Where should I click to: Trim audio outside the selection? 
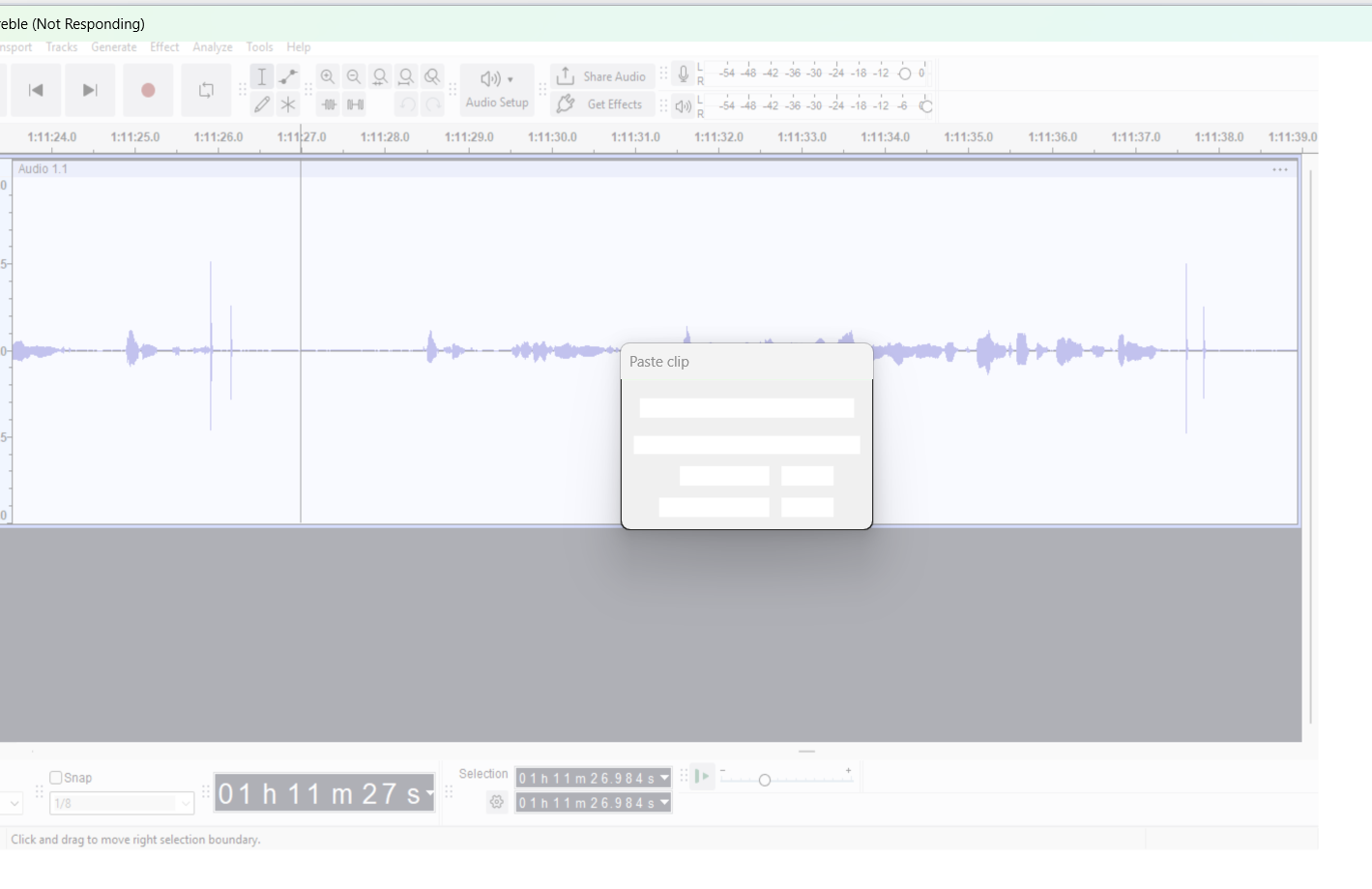(329, 104)
